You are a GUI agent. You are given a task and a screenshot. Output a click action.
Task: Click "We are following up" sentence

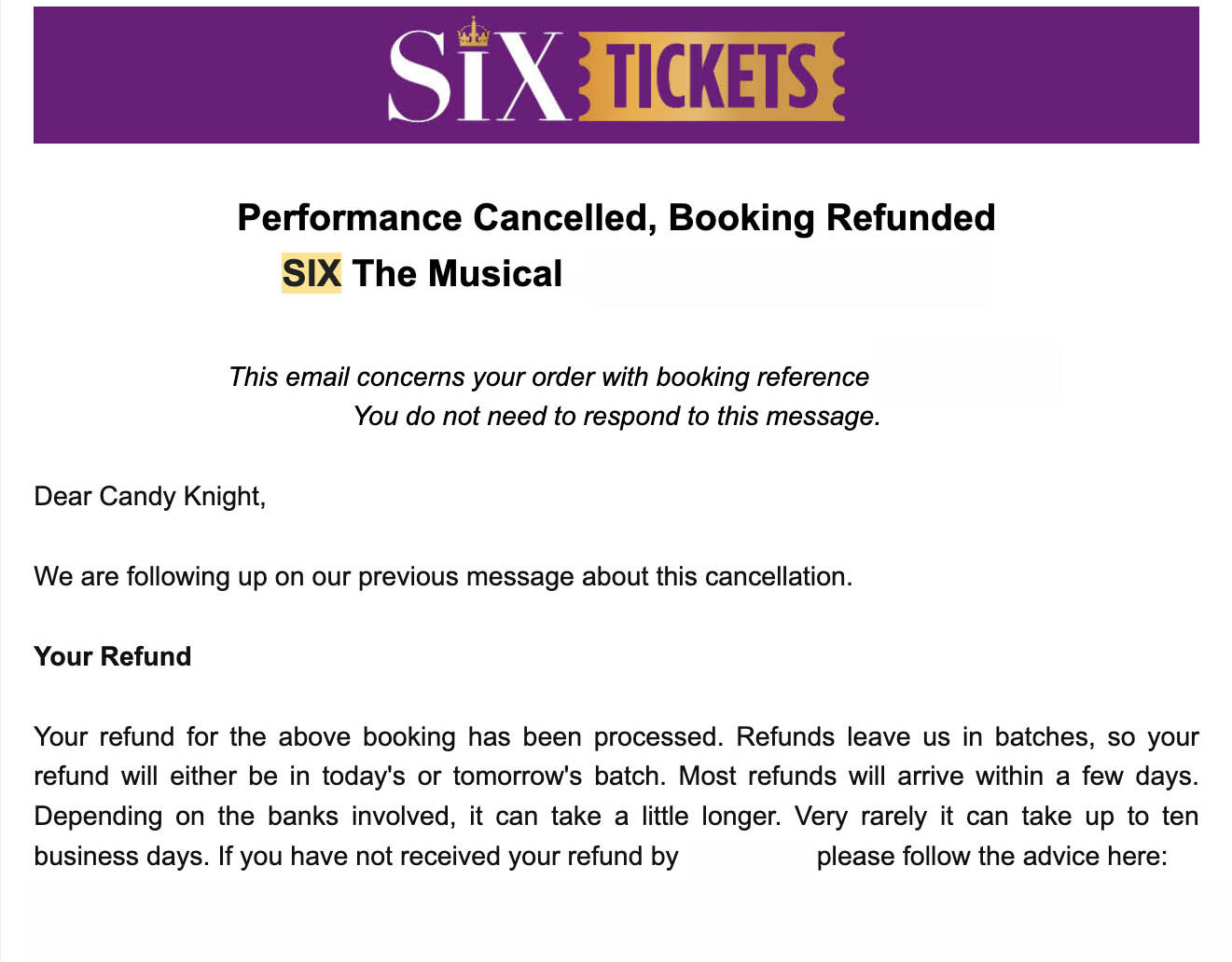[443, 576]
